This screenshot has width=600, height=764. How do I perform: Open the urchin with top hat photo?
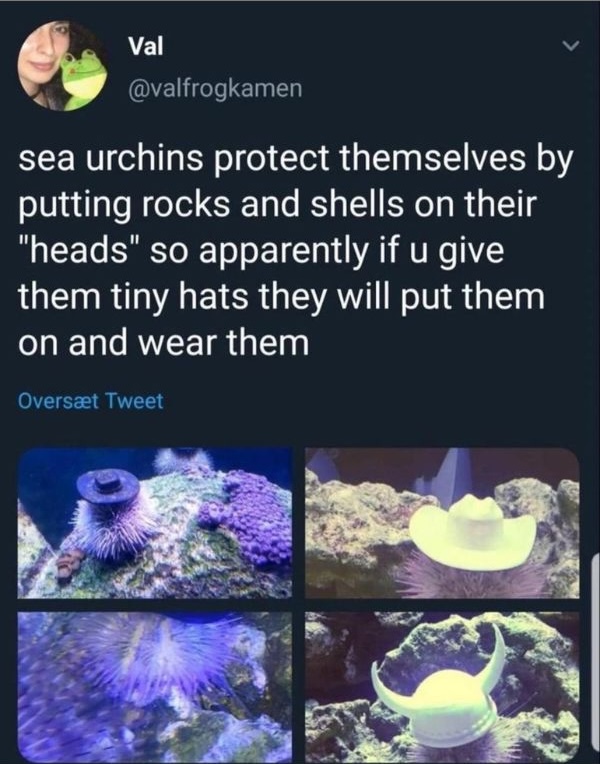(x=155, y=523)
